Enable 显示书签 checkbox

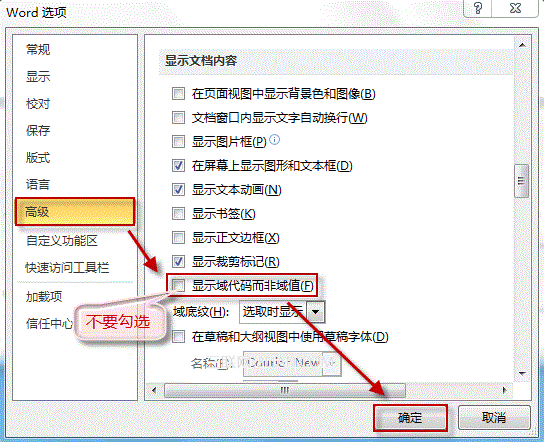point(178,214)
